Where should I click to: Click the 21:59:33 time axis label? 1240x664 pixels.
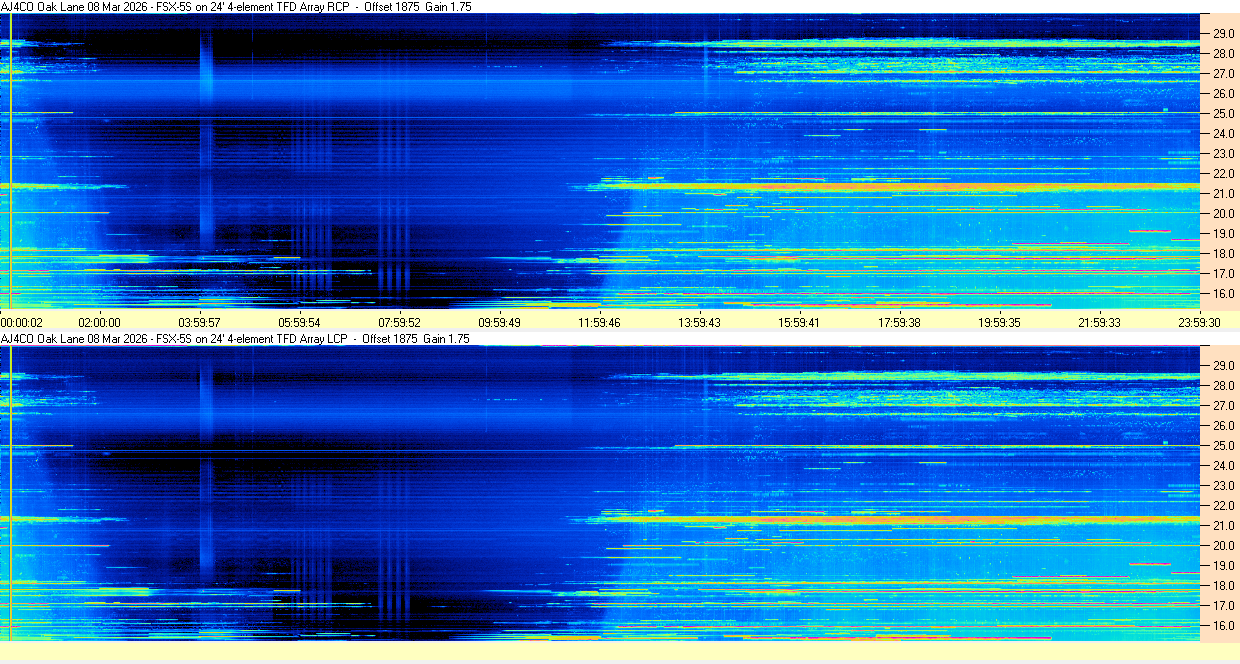(x=1100, y=322)
